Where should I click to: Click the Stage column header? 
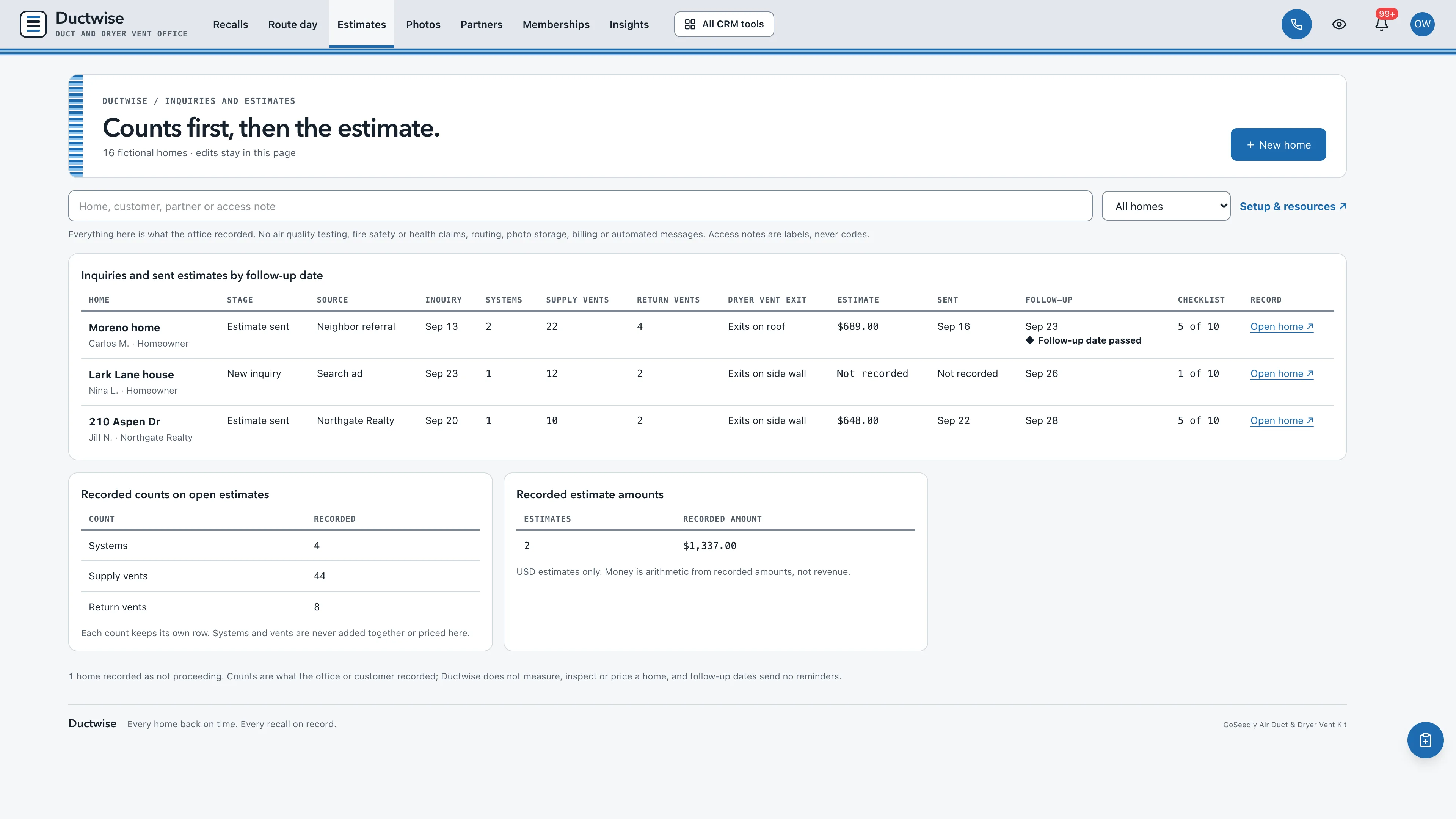[240, 300]
